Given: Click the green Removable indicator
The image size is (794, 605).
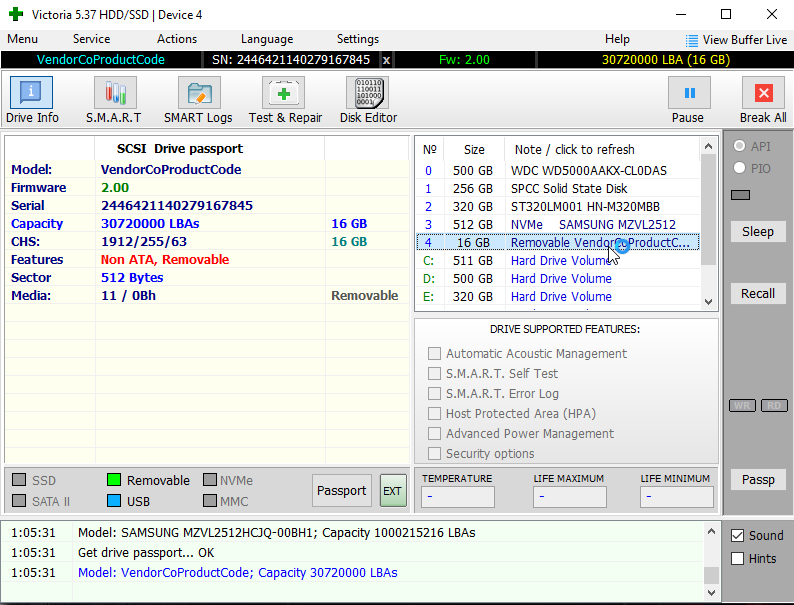Looking at the screenshot, I should click(114, 479).
